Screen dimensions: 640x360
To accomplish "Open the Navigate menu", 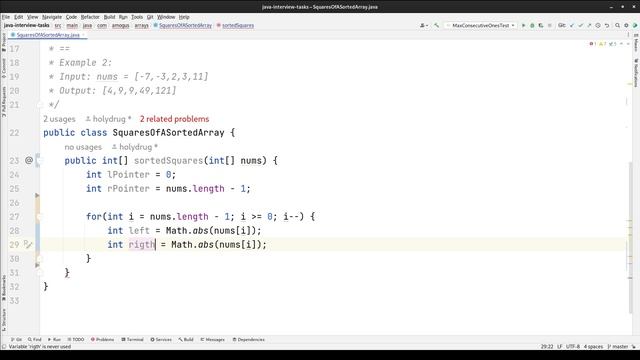I will point(52,17).
